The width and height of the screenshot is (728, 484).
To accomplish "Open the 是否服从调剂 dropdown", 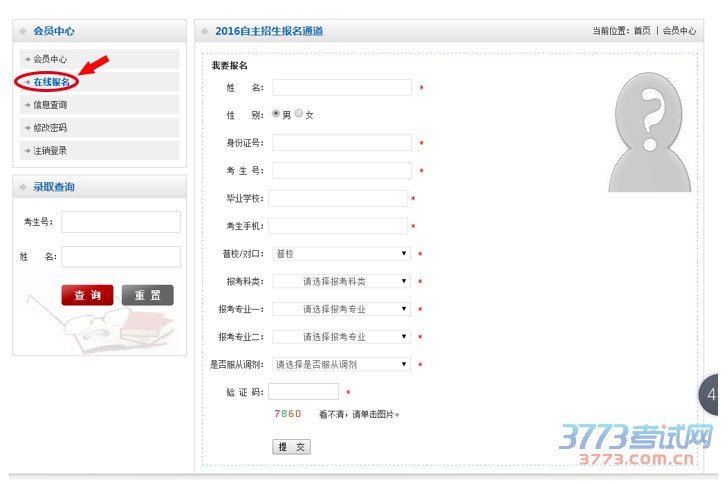I will point(341,365).
